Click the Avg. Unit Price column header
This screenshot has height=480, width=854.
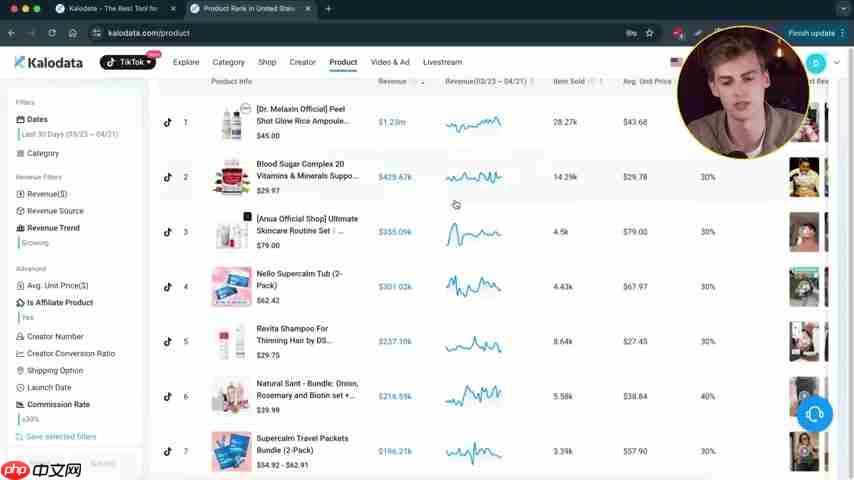pos(647,81)
